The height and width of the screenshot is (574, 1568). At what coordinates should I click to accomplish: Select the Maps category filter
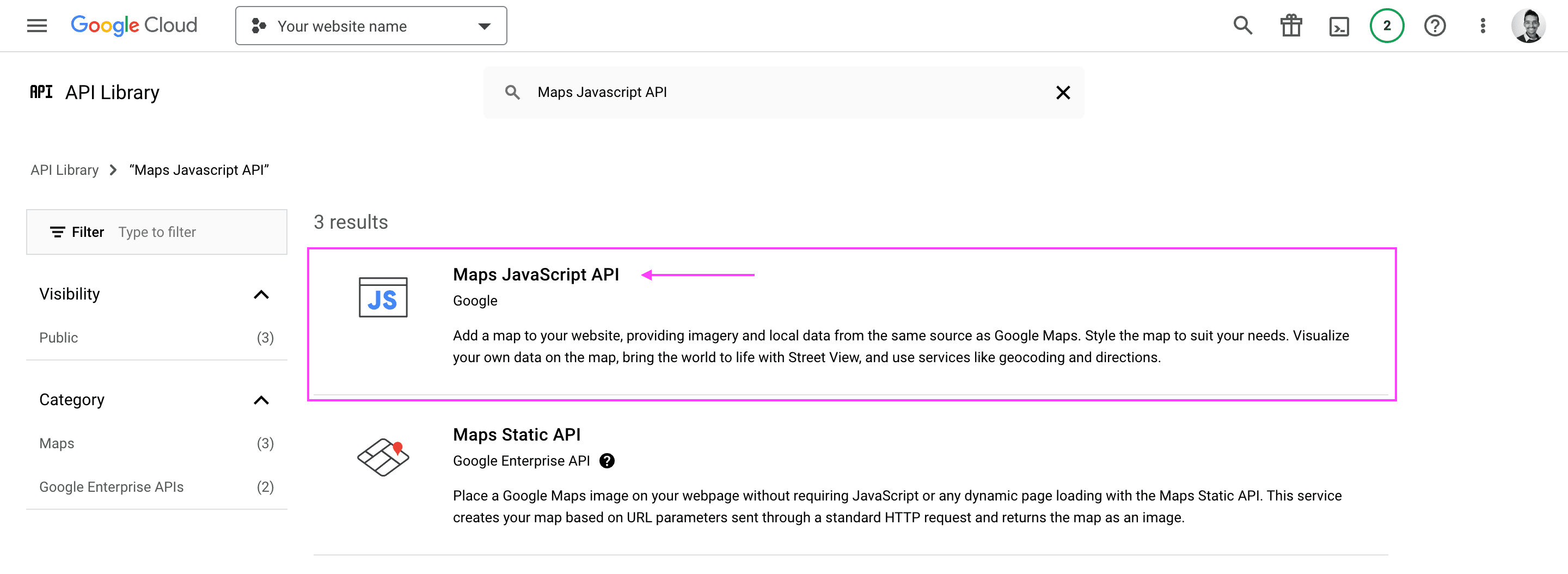click(56, 443)
